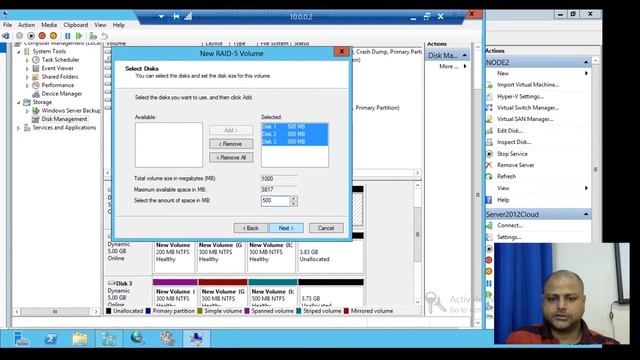Click Inspect Disk icon in Actions
The height and width of the screenshot is (360, 640).
489,142
